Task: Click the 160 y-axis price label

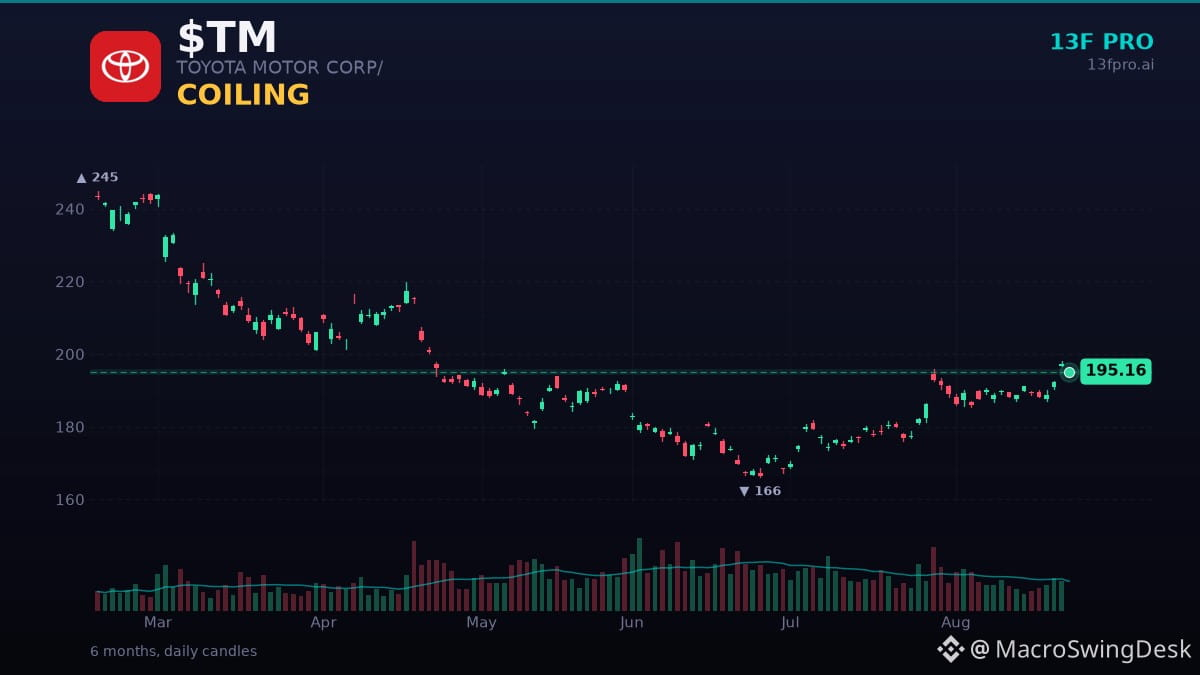Action: [x=70, y=499]
